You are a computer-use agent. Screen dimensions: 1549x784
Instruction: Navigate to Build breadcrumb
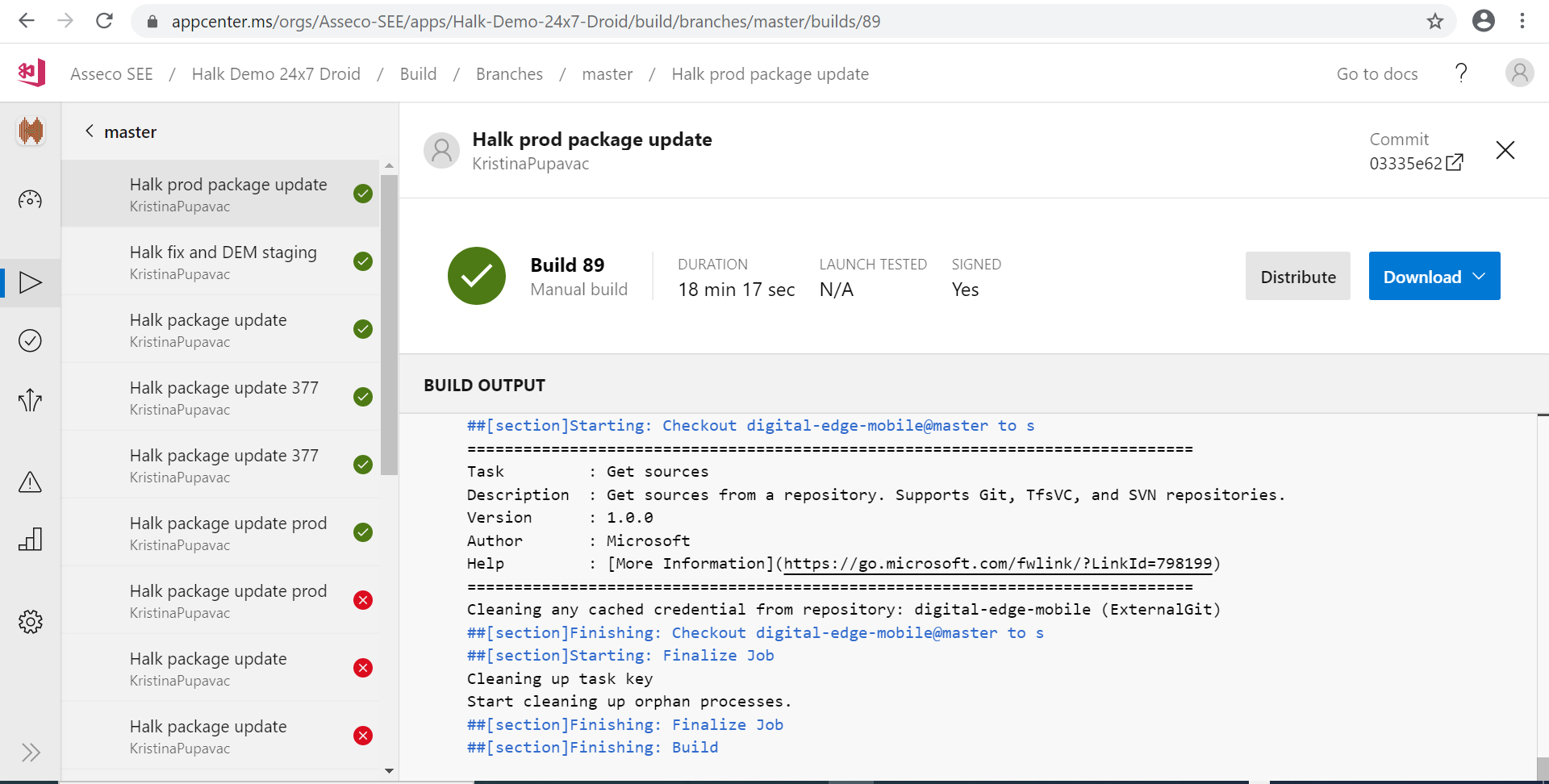tap(418, 73)
